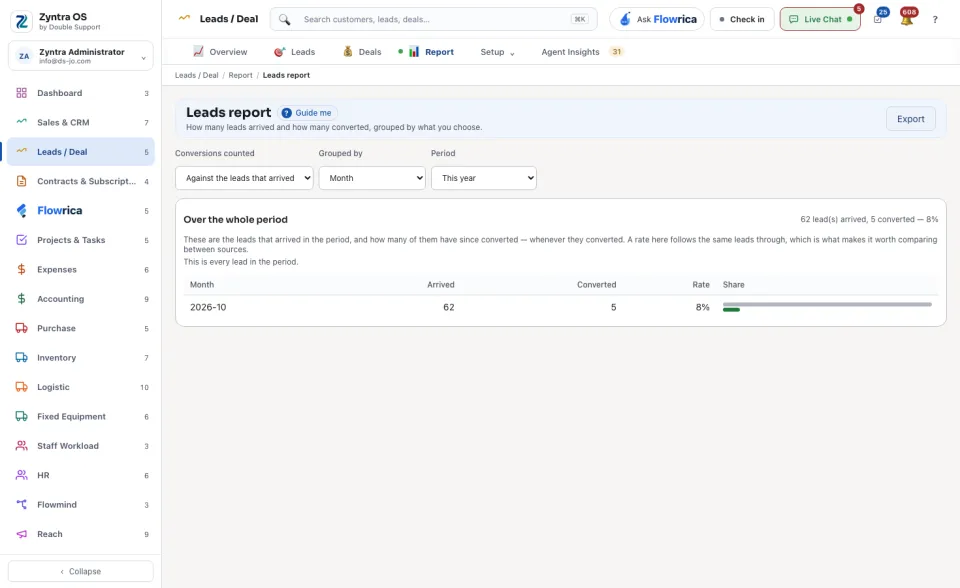Click the Report breadcrumb link

[240, 75]
